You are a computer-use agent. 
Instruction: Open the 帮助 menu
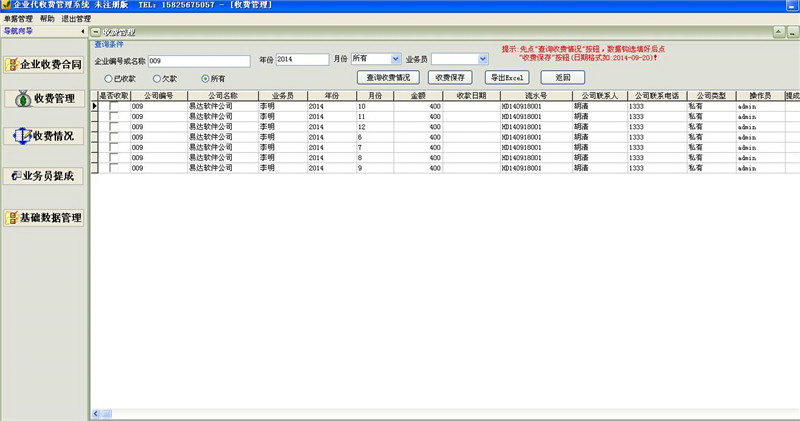tap(48, 19)
